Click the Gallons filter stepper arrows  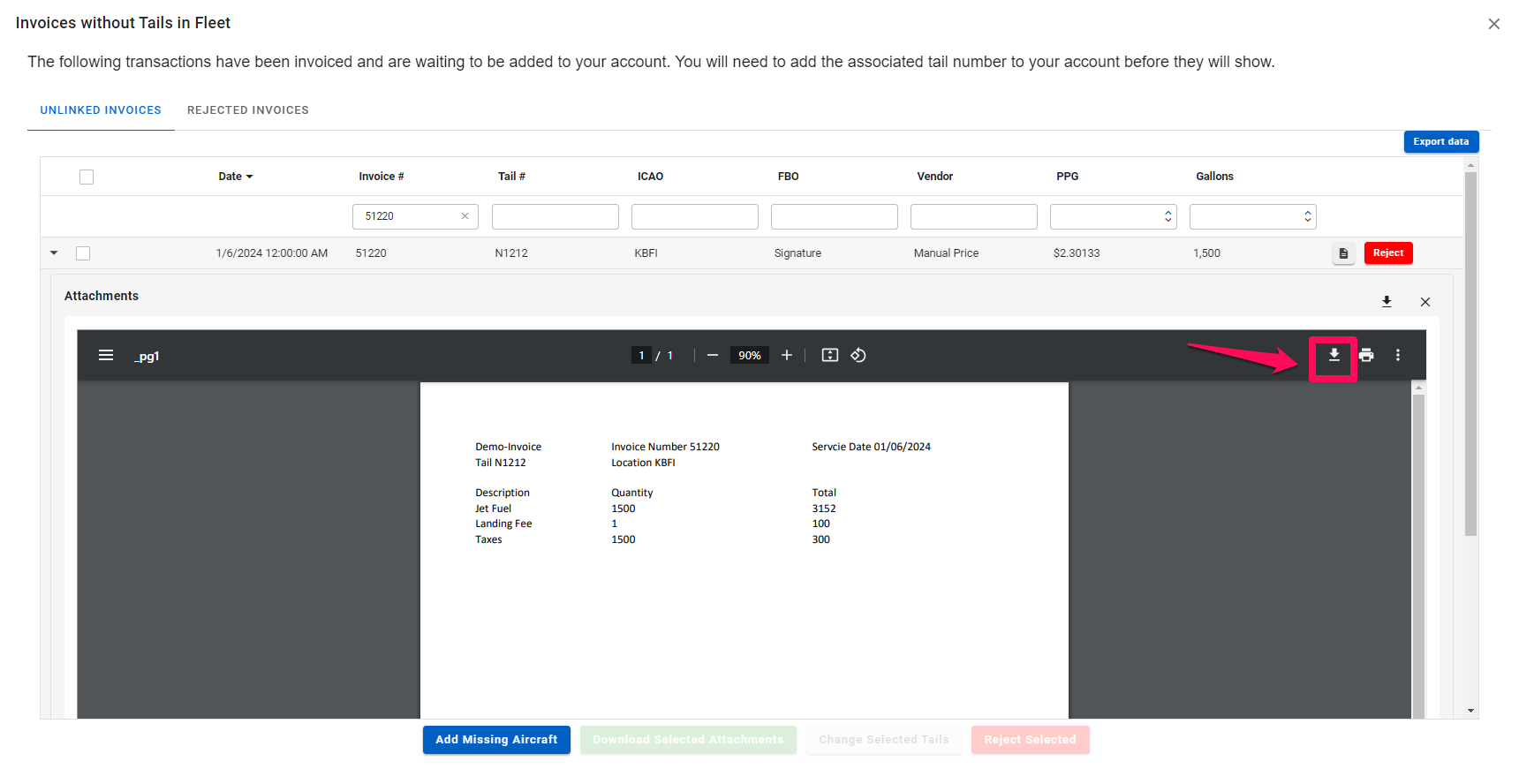pyautogui.click(x=1308, y=216)
